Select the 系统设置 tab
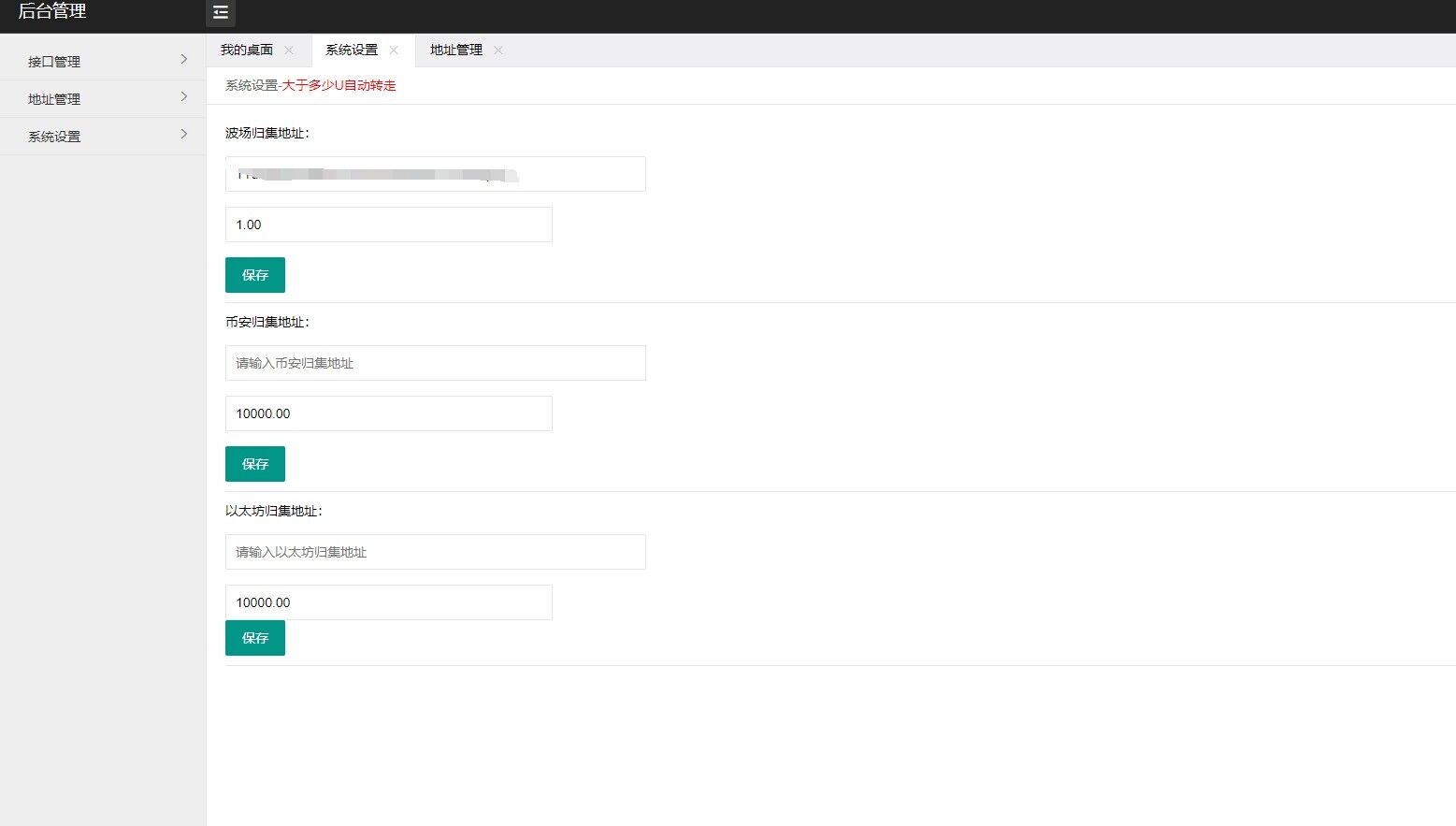This screenshot has width=1456, height=826. tap(352, 51)
